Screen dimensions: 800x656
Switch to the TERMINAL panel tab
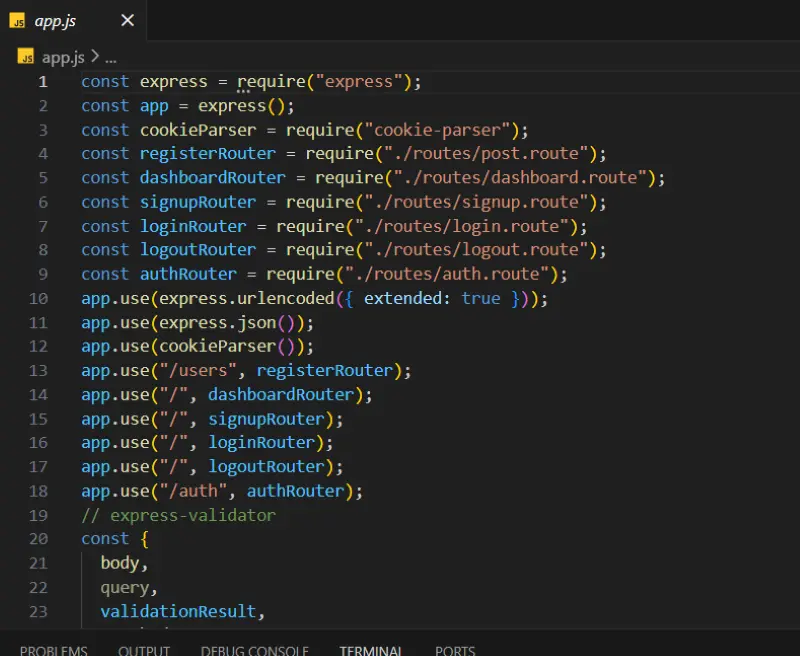[370, 650]
